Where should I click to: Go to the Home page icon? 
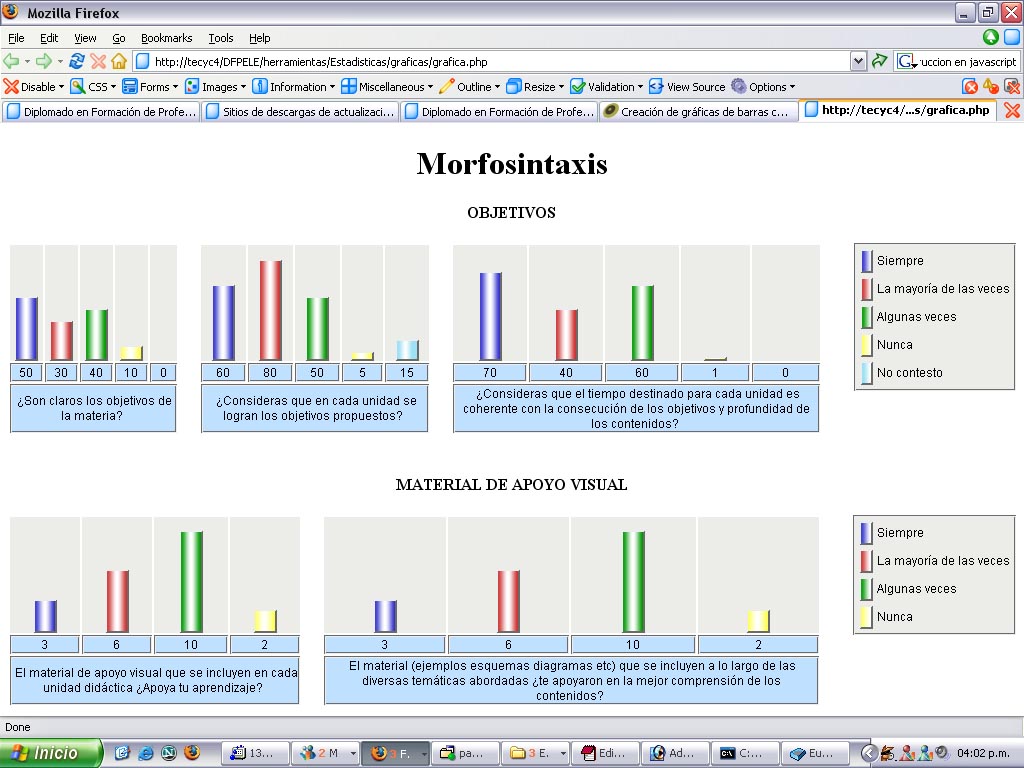(119, 61)
